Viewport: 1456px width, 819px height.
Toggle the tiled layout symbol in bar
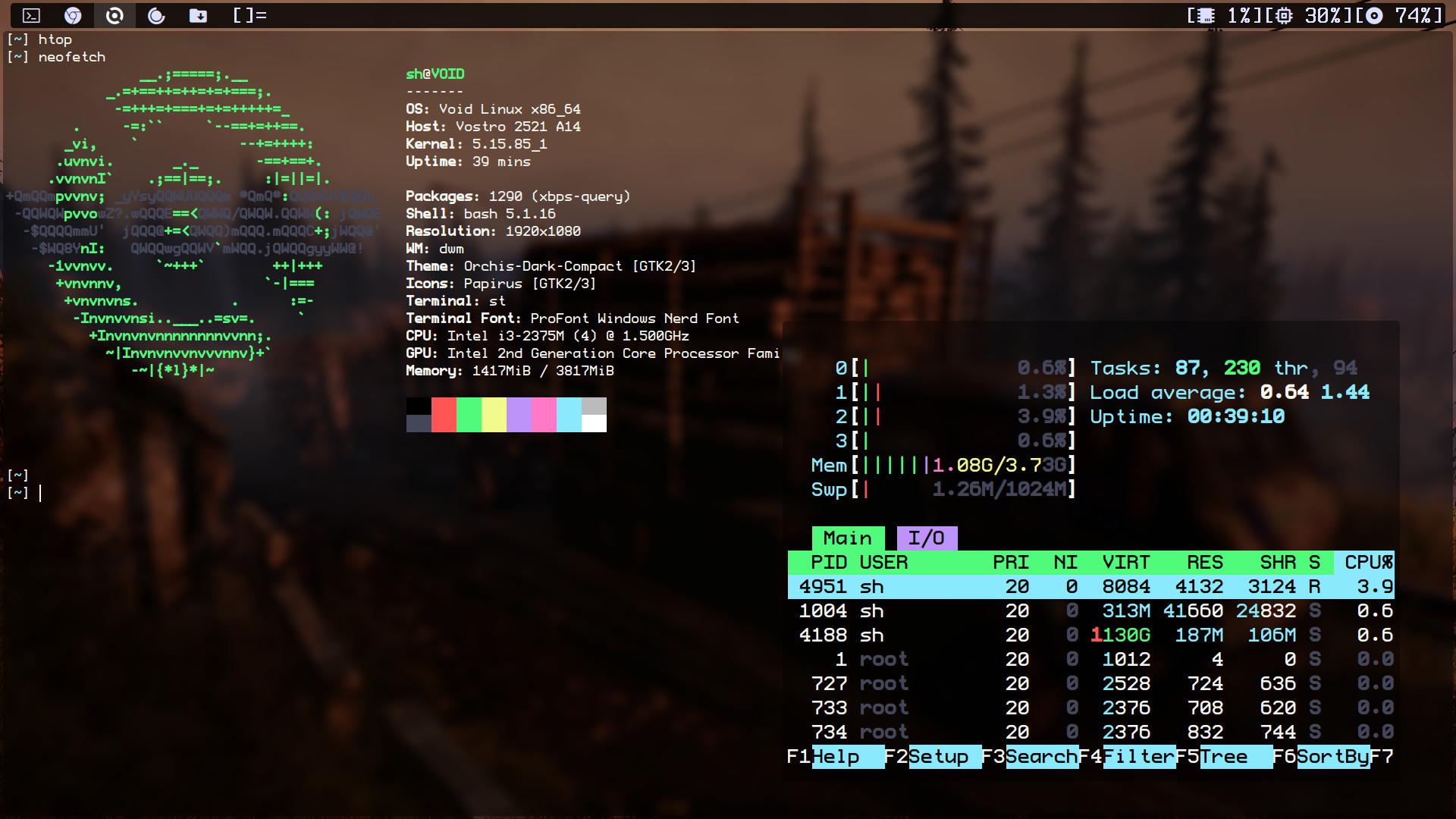(249, 15)
